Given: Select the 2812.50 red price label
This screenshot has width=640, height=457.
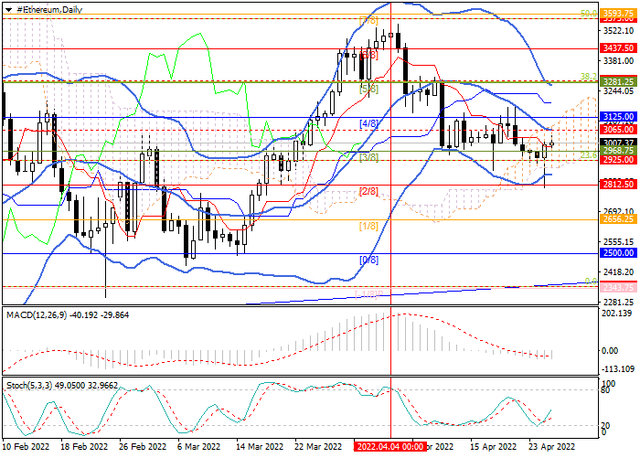Looking at the screenshot, I should pos(618,185).
